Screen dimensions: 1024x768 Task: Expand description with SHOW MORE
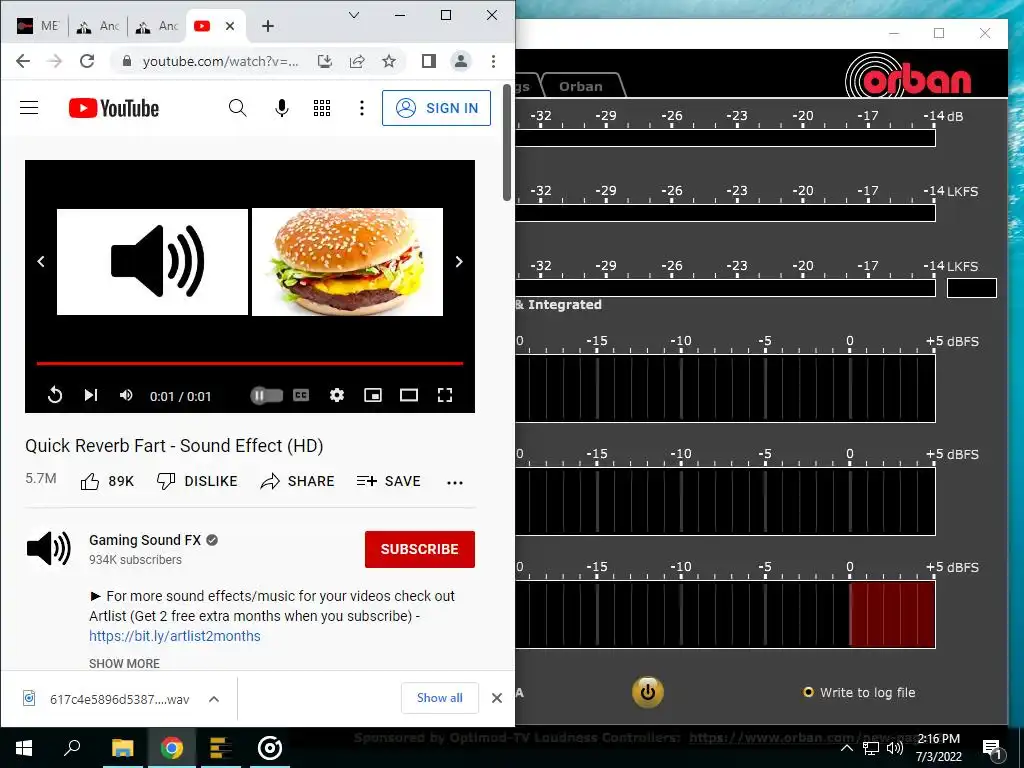pos(124,664)
